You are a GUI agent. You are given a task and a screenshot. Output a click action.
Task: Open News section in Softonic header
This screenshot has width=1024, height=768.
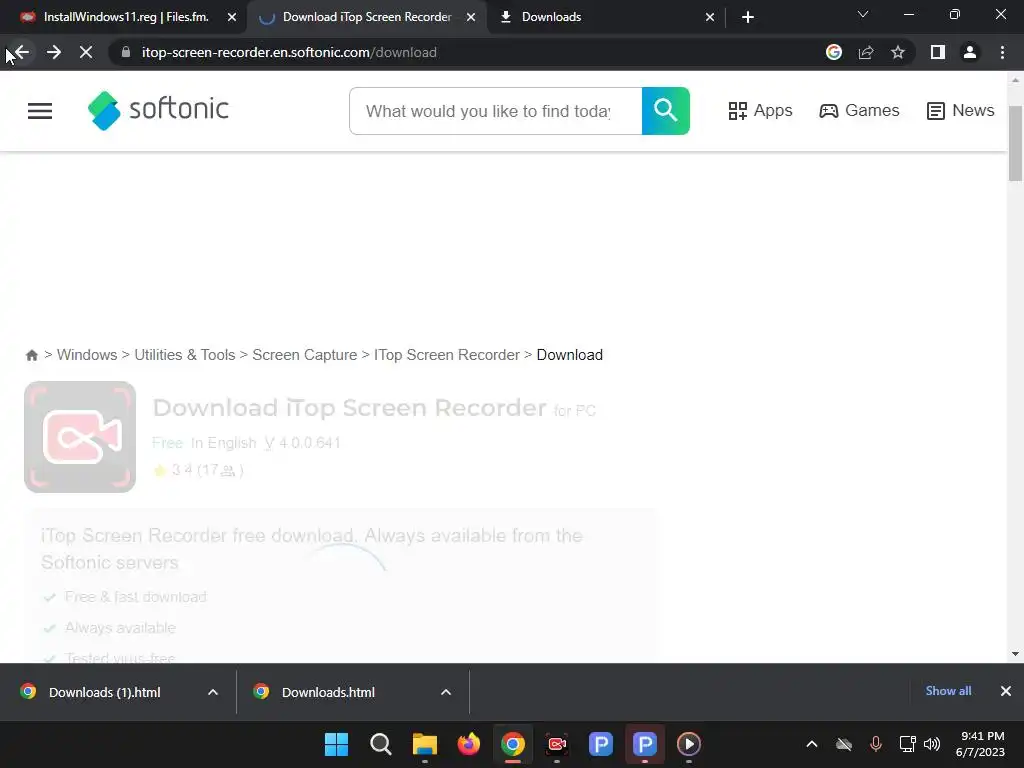961,110
